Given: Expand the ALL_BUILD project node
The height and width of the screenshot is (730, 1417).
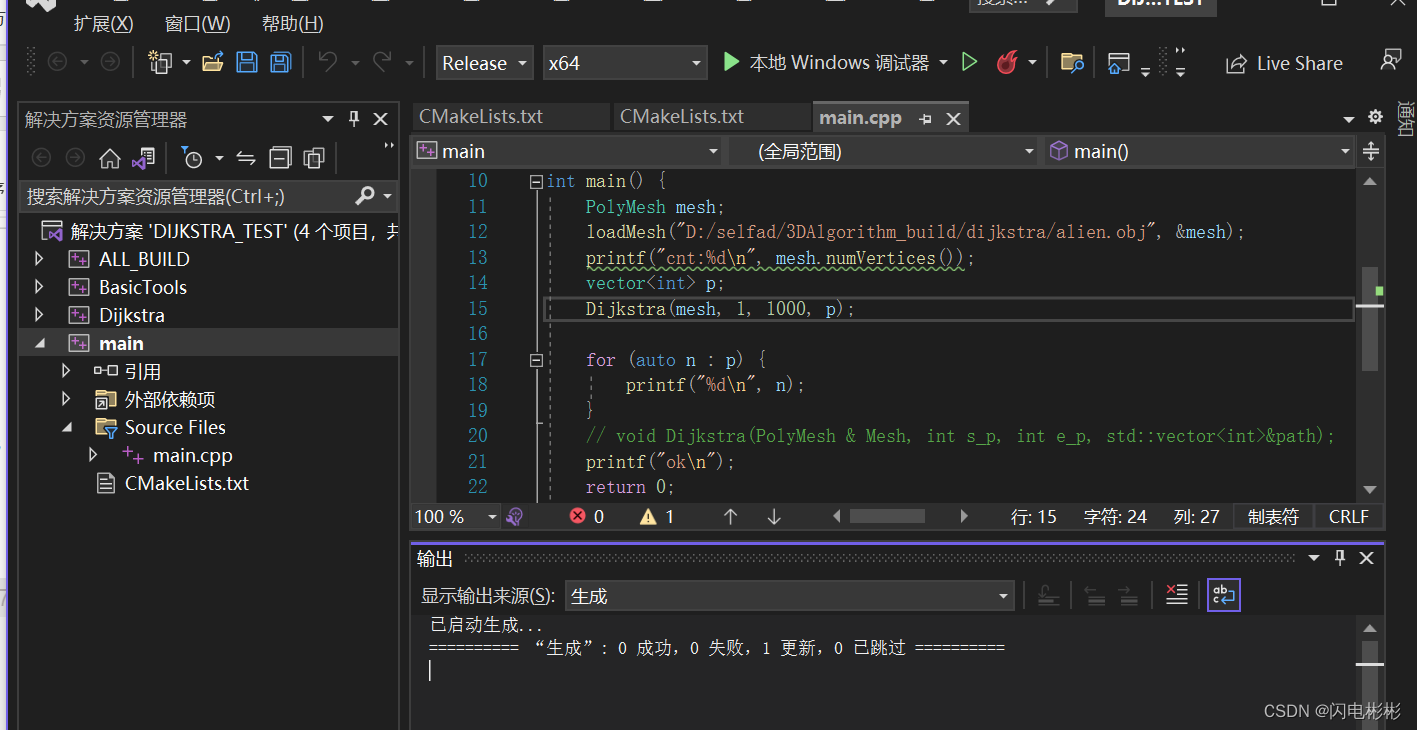Looking at the screenshot, I should point(39,259).
